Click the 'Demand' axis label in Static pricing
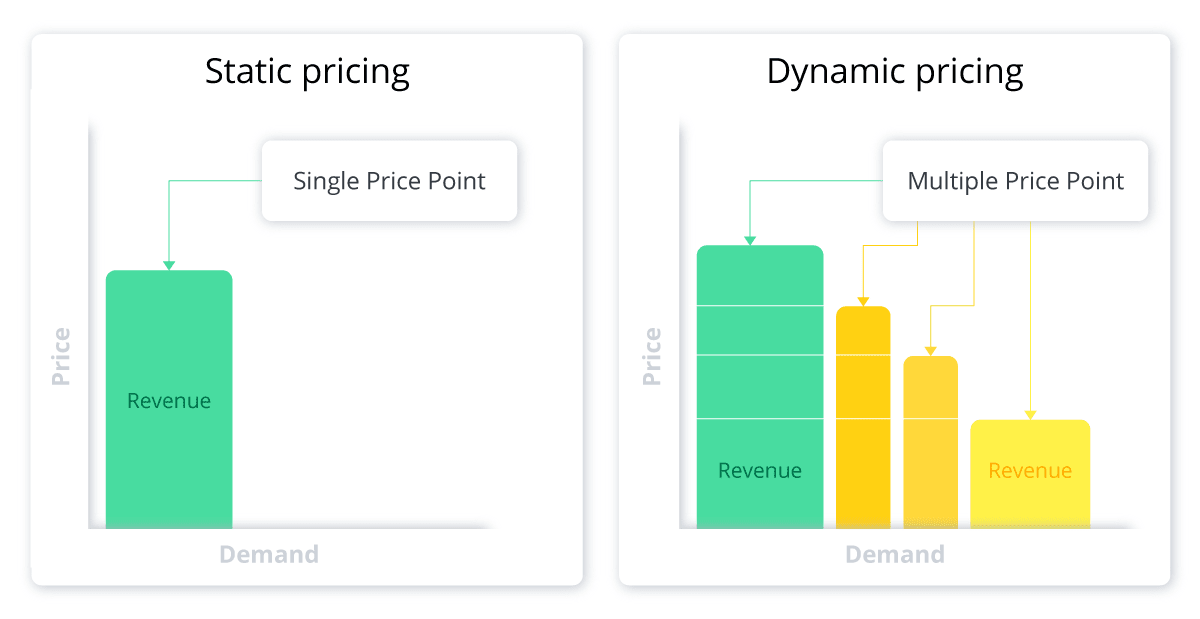The image size is (1200, 619). pyautogui.click(x=269, y=554)
